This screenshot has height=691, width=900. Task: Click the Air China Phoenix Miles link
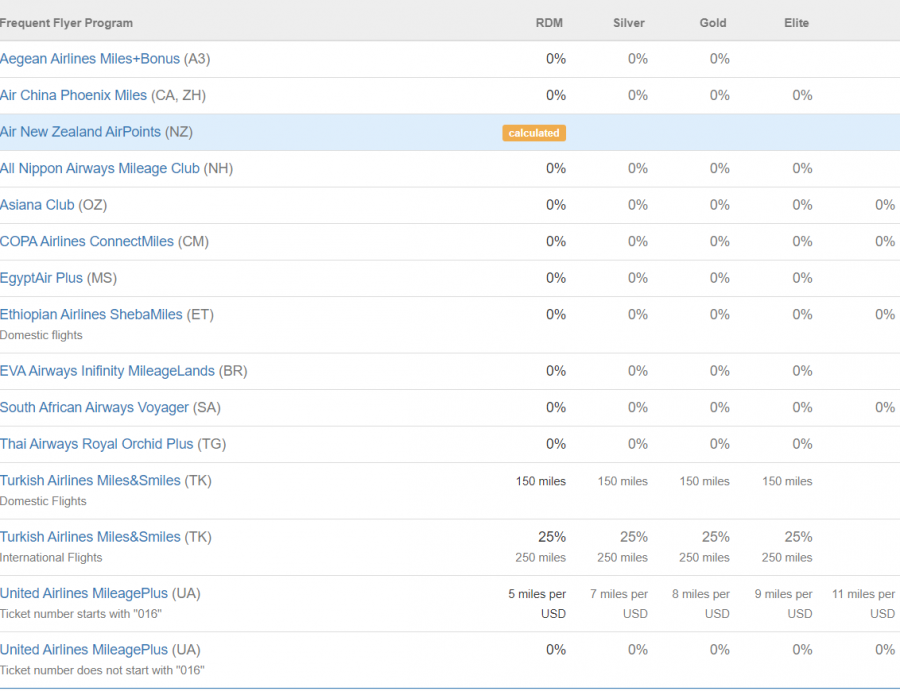74,96
